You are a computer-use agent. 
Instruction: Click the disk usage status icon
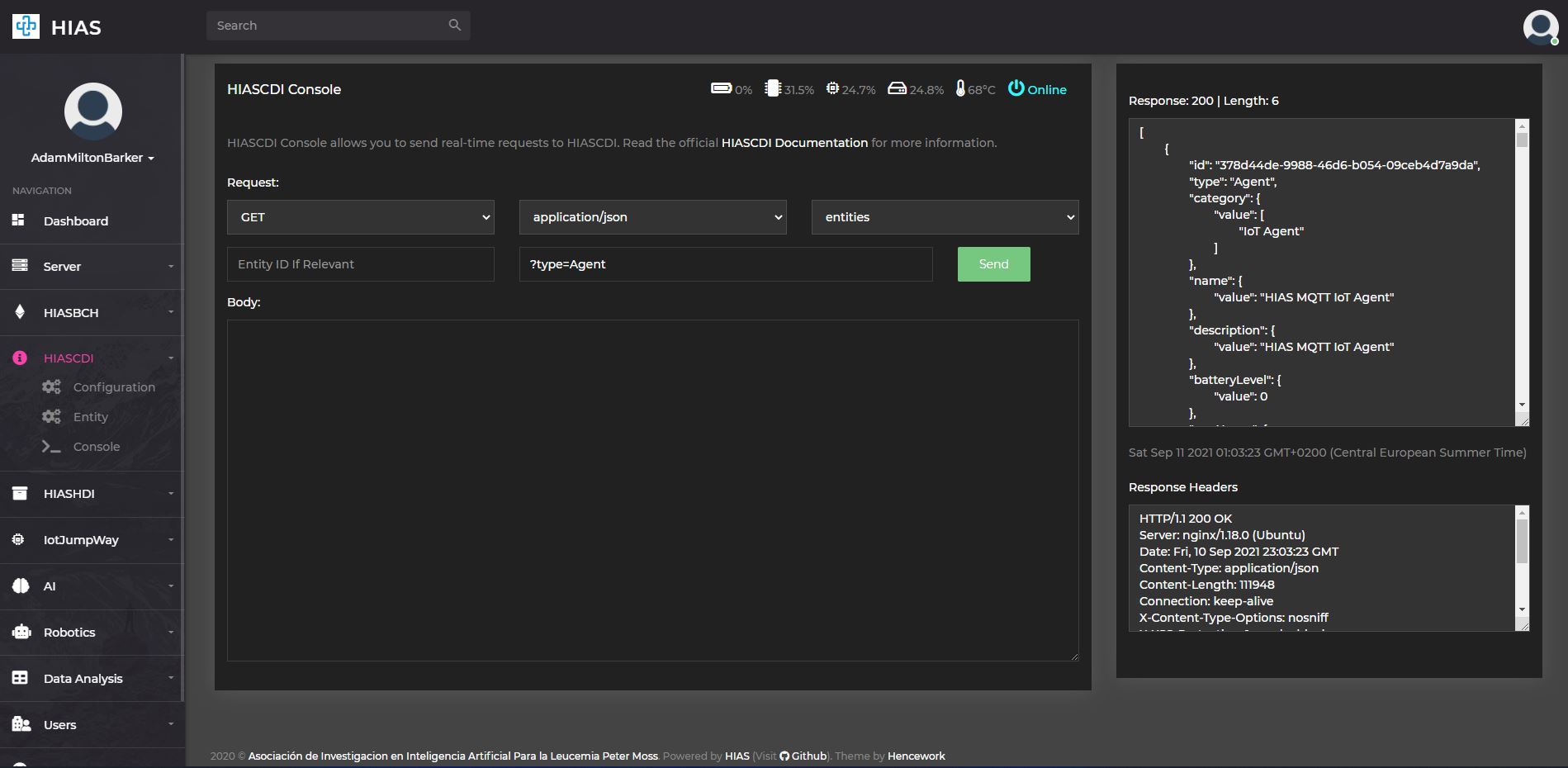tap(897, 88)
